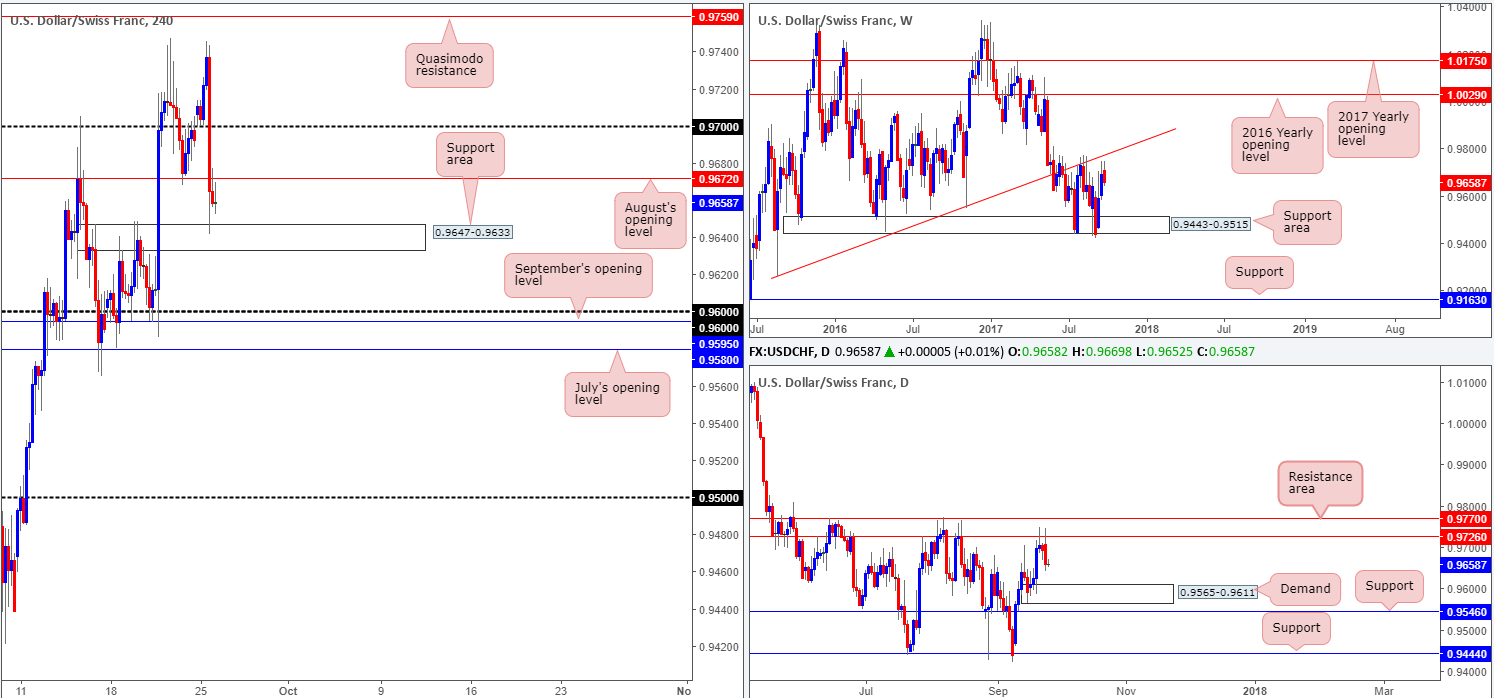1494x698 pixels.
Task: Select the red 0.97260 price label
Action: 1465,537
